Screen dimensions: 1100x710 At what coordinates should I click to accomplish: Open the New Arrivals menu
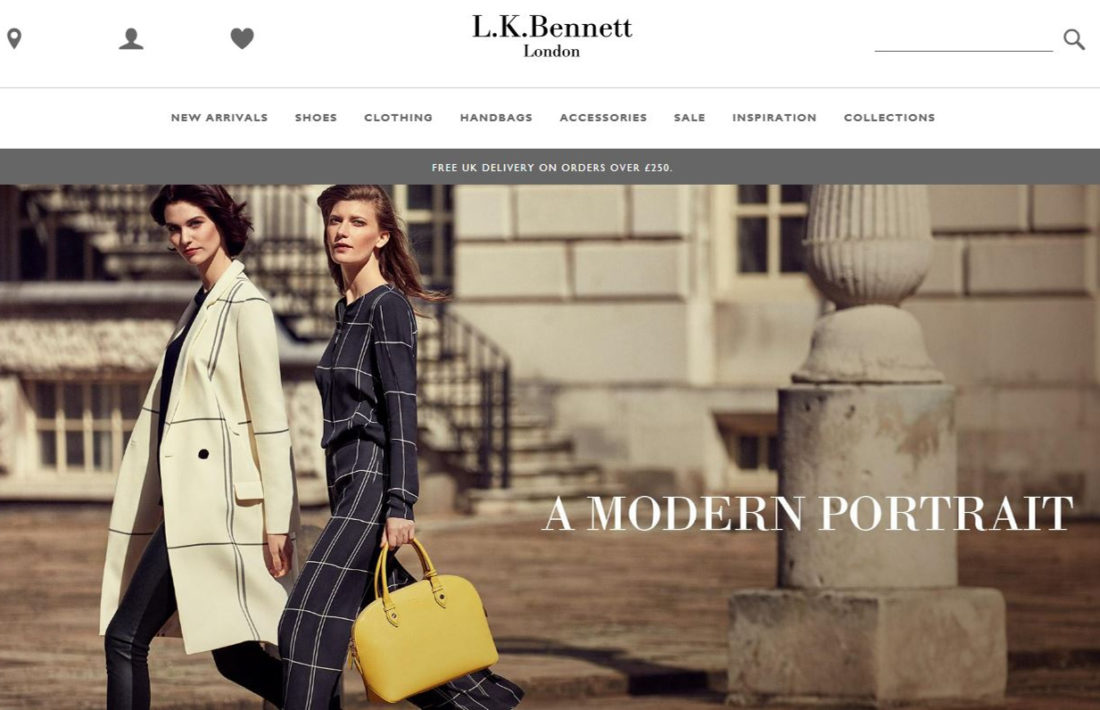coord(220,118)
